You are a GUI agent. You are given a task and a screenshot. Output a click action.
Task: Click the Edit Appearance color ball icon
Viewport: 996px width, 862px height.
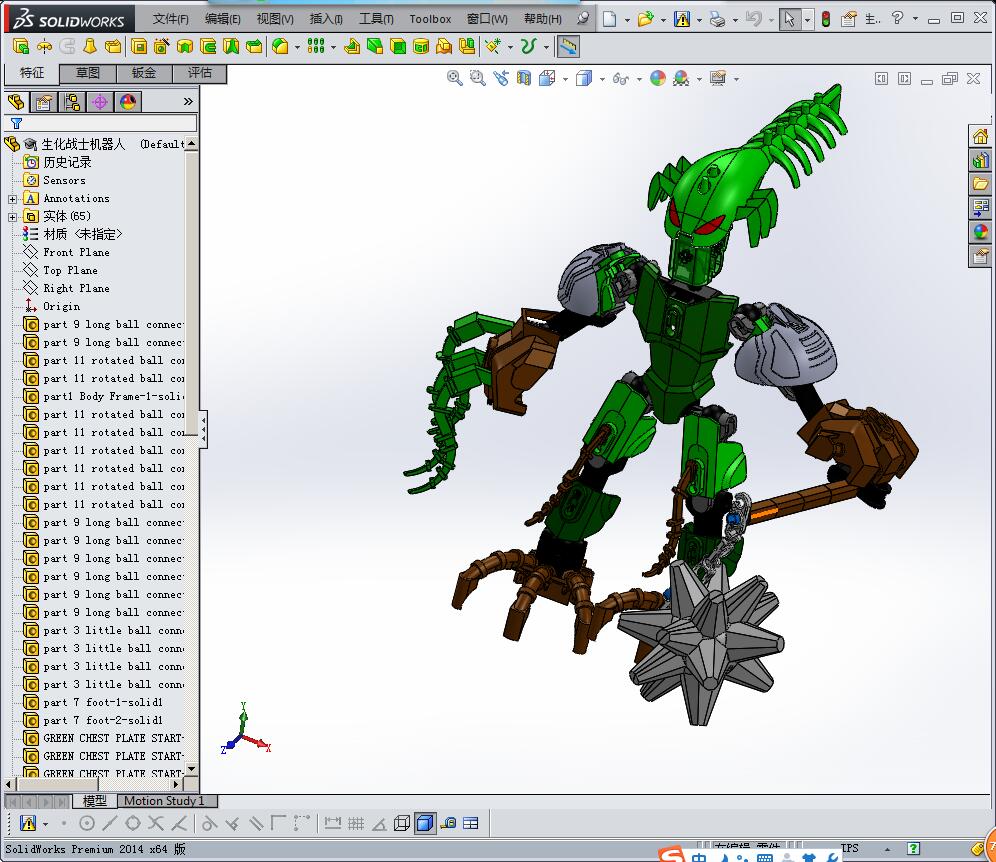click(x=658, y=79)
